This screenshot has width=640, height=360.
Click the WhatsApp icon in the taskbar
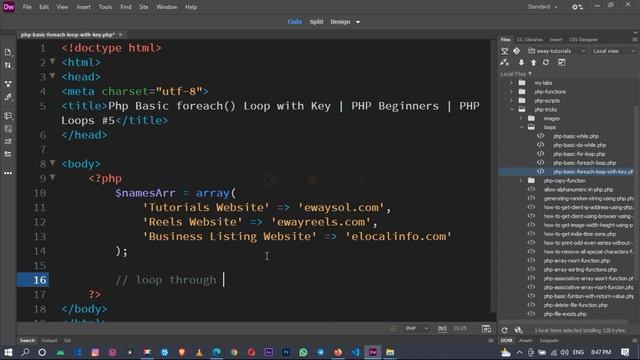pos(303,352)
